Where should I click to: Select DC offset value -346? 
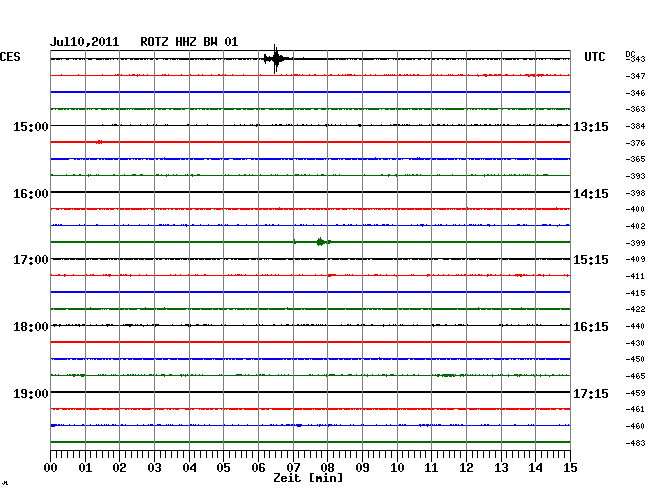tap(635, 93)
